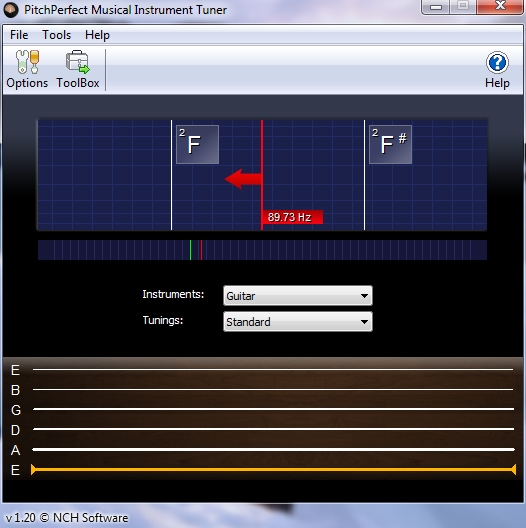Viewport: 526px width, 528px height.
Task: Click the Help question mark icon
Action: [x=497, y=63]
